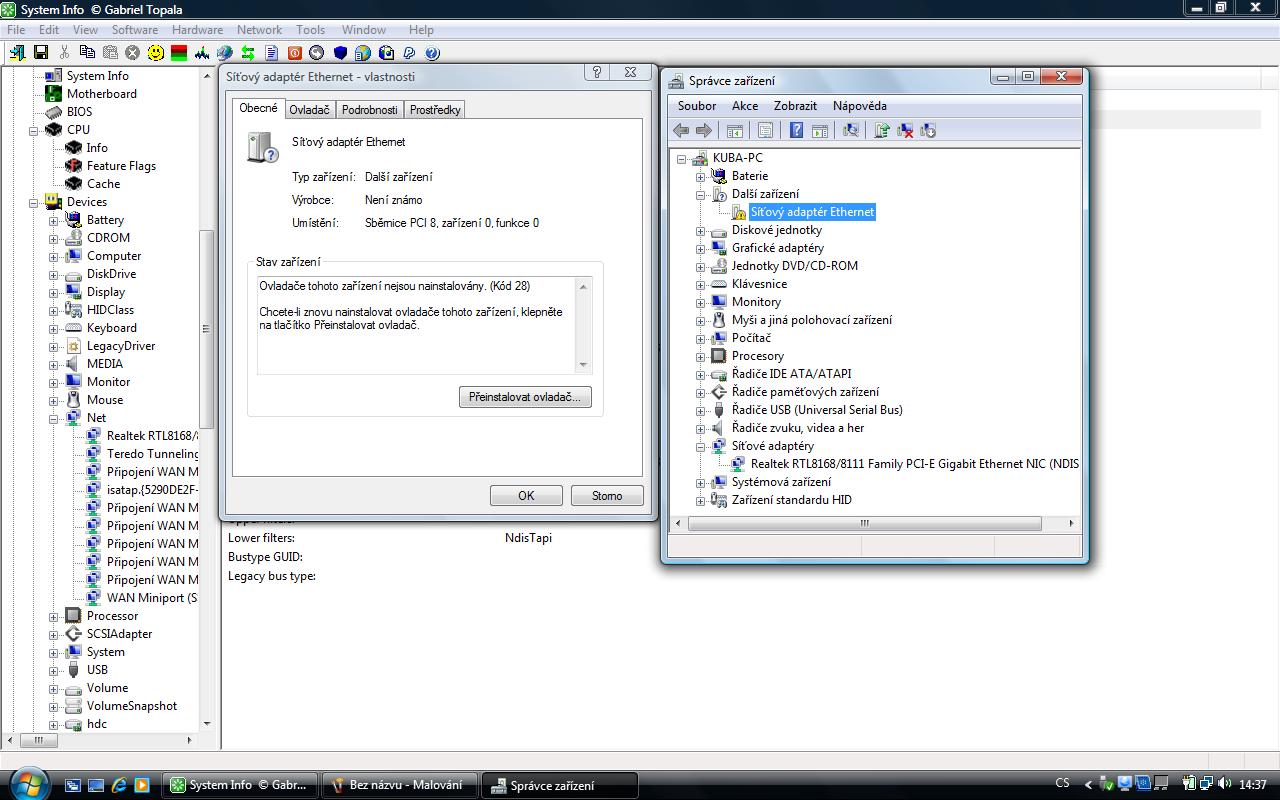The width and height of the screenshot is (1280, 800).
Task: Click the Paste clipboard icon in System Info toolbar
Action: pos(110,53)
